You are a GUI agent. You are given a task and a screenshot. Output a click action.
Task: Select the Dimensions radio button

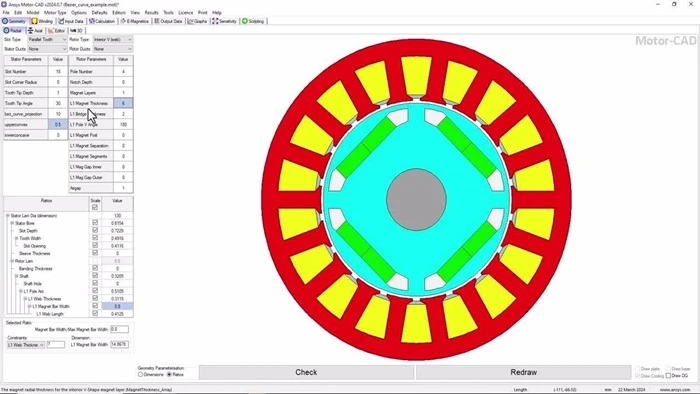click(141, 375)
